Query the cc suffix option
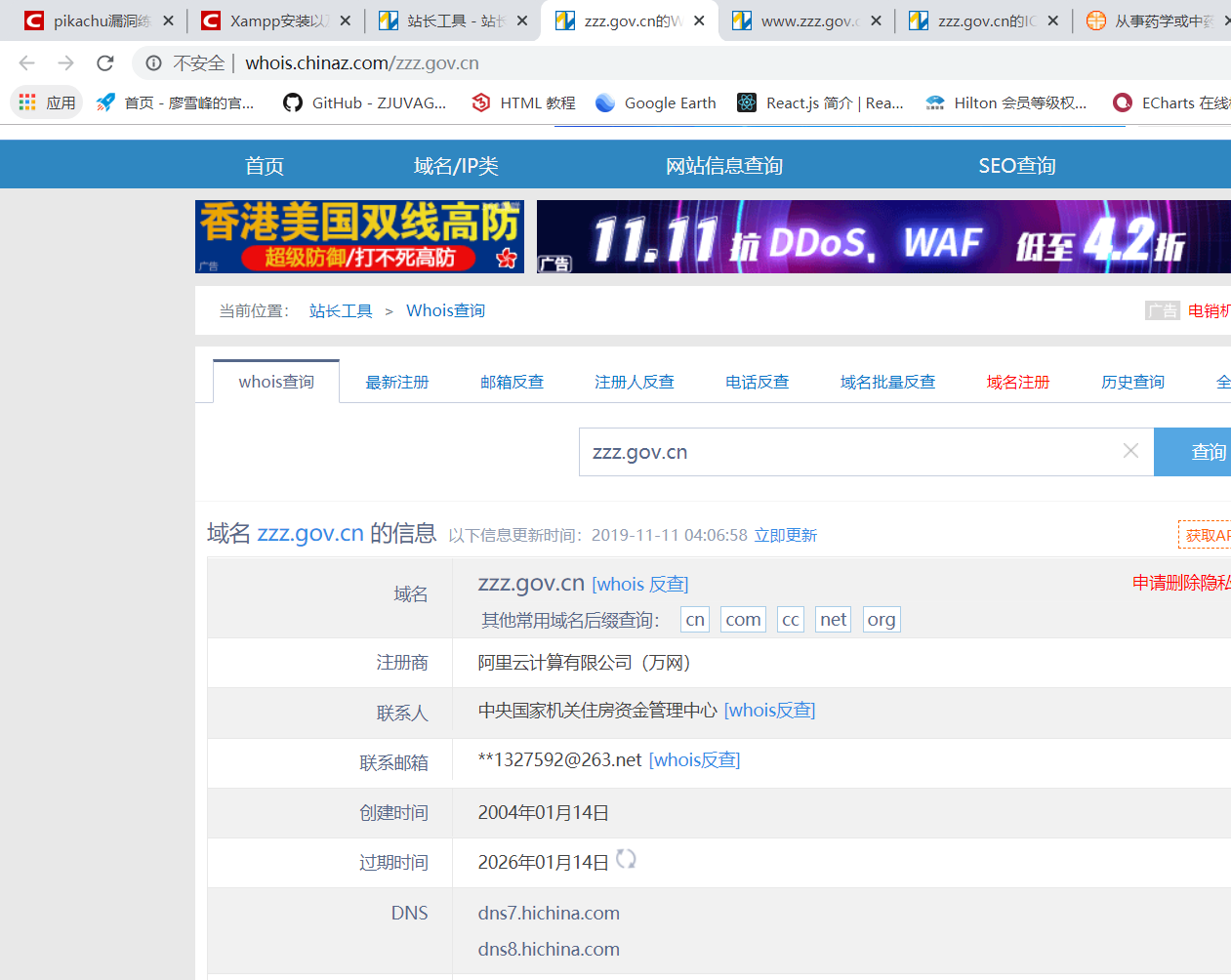The height and width of the screenshot is (980, 1231). [791, 620]
